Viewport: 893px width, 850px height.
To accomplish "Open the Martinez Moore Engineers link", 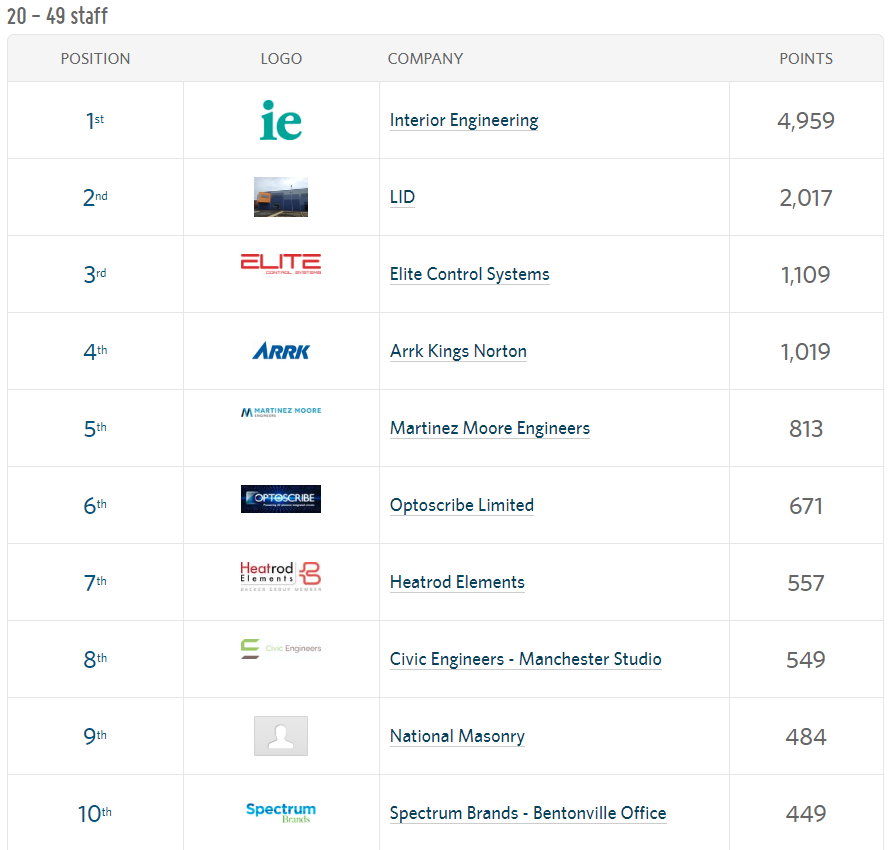I will tap(490, 428).
